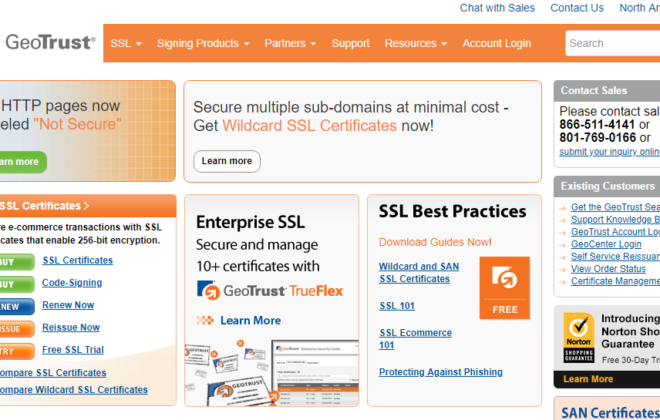The image size is (660, 420).
Task: Click arrows icon beside Enterprise Learn More
Action: 205,321
